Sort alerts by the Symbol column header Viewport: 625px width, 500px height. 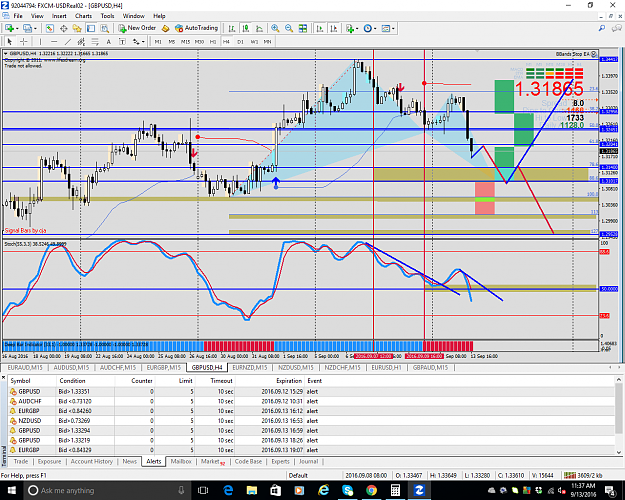click(20, 381)
